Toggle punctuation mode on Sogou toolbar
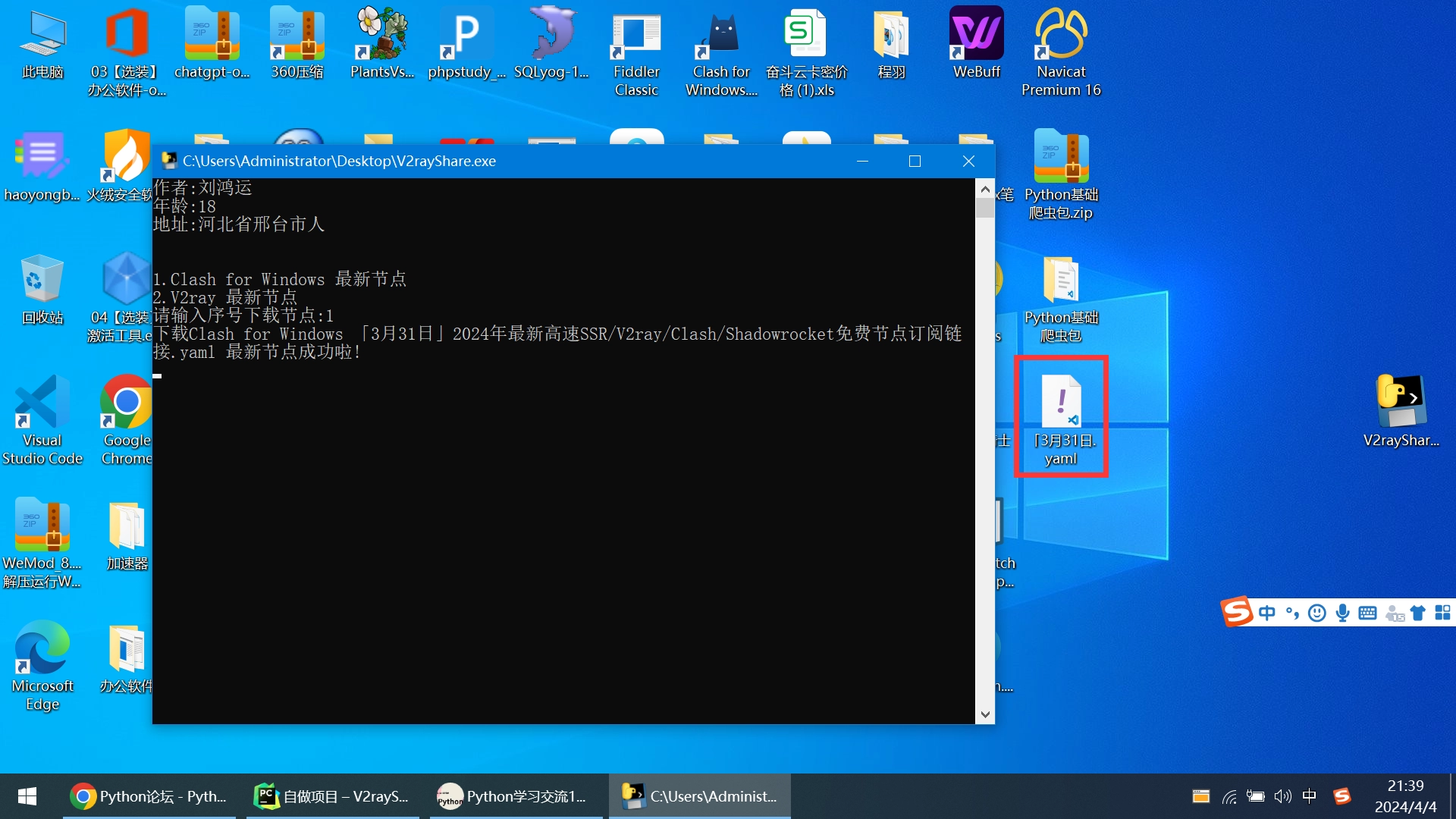 click(1292, 613)
